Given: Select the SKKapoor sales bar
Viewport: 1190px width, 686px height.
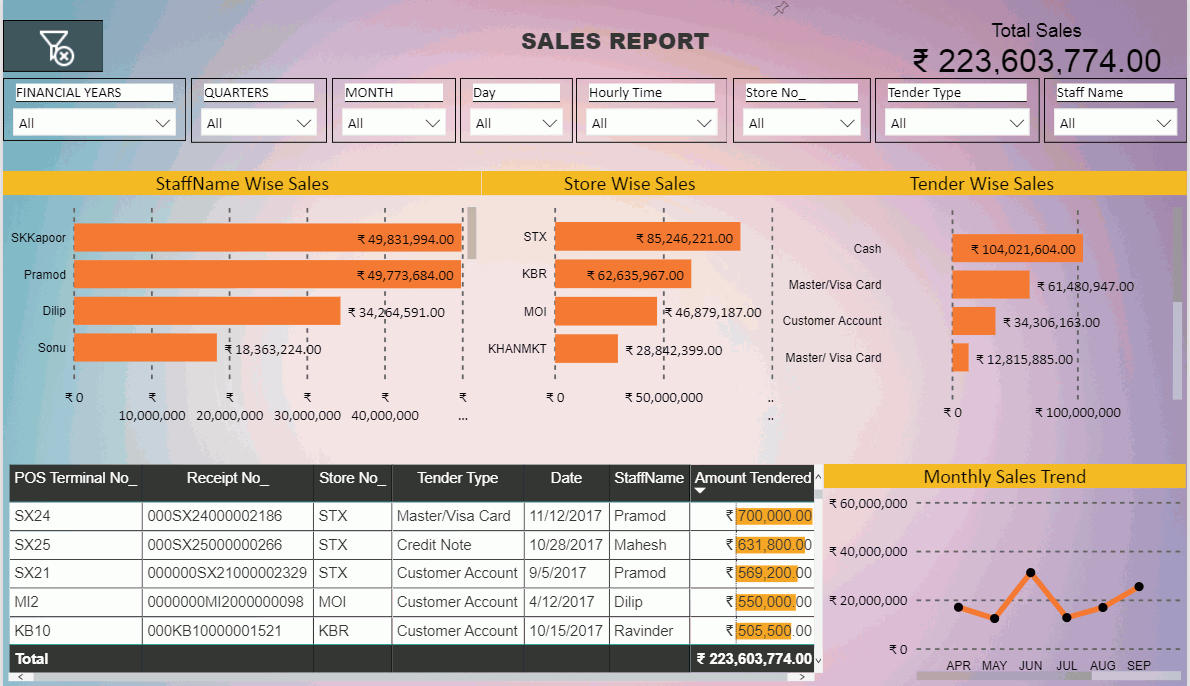Looking at the screenshot, I should pyautogui.click(x=267, y=238).
